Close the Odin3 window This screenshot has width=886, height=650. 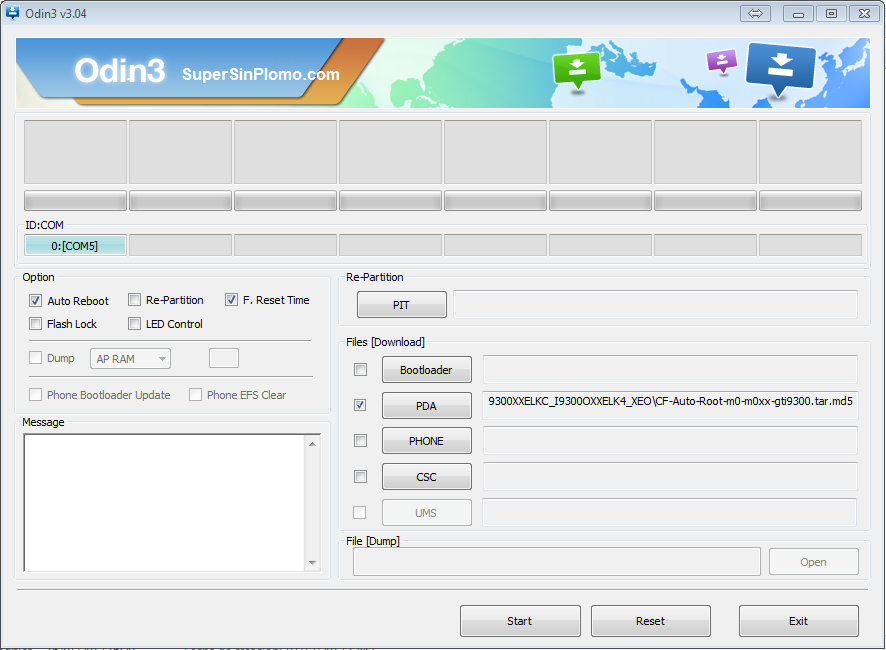(865, 14)
